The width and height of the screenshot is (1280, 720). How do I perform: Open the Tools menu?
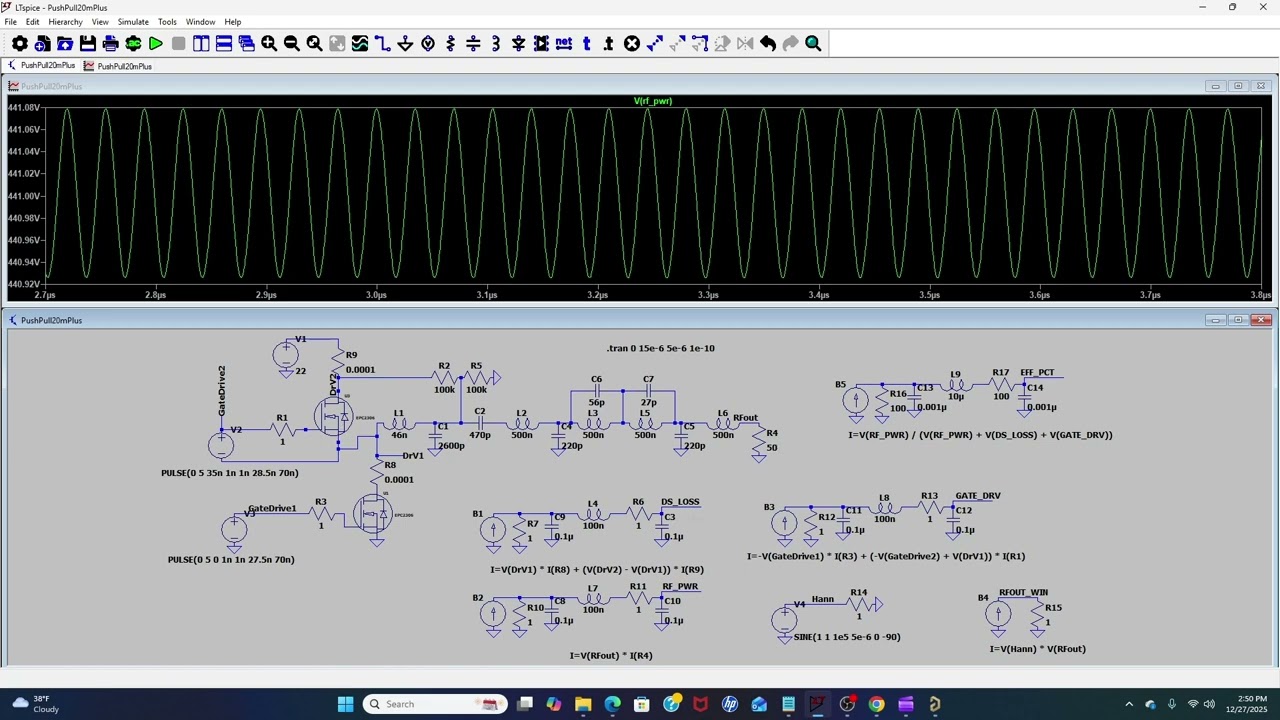click(167, 21)
